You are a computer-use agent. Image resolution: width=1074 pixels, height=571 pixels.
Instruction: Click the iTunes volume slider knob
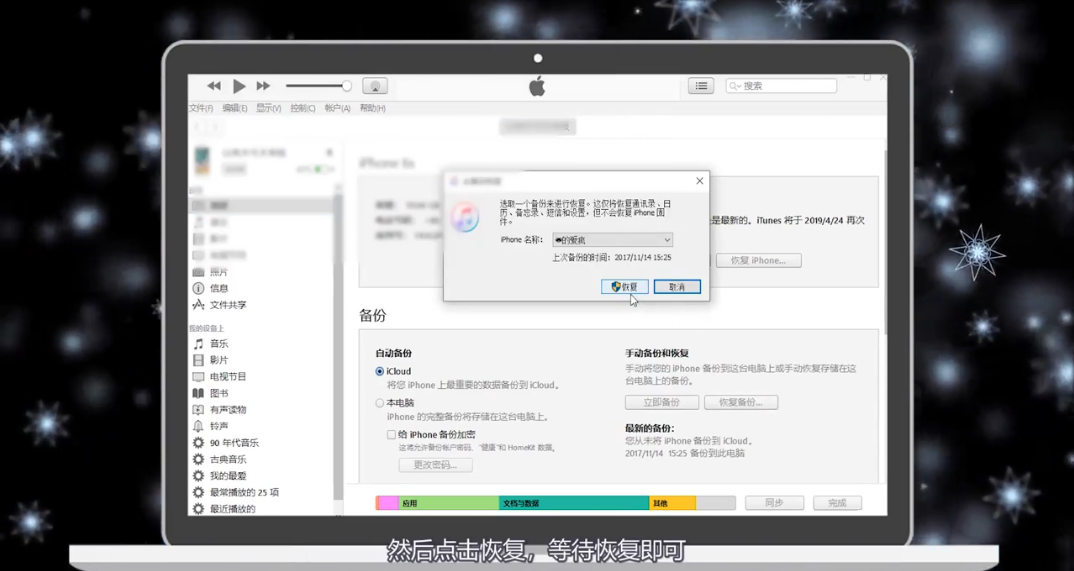point(347,86)
